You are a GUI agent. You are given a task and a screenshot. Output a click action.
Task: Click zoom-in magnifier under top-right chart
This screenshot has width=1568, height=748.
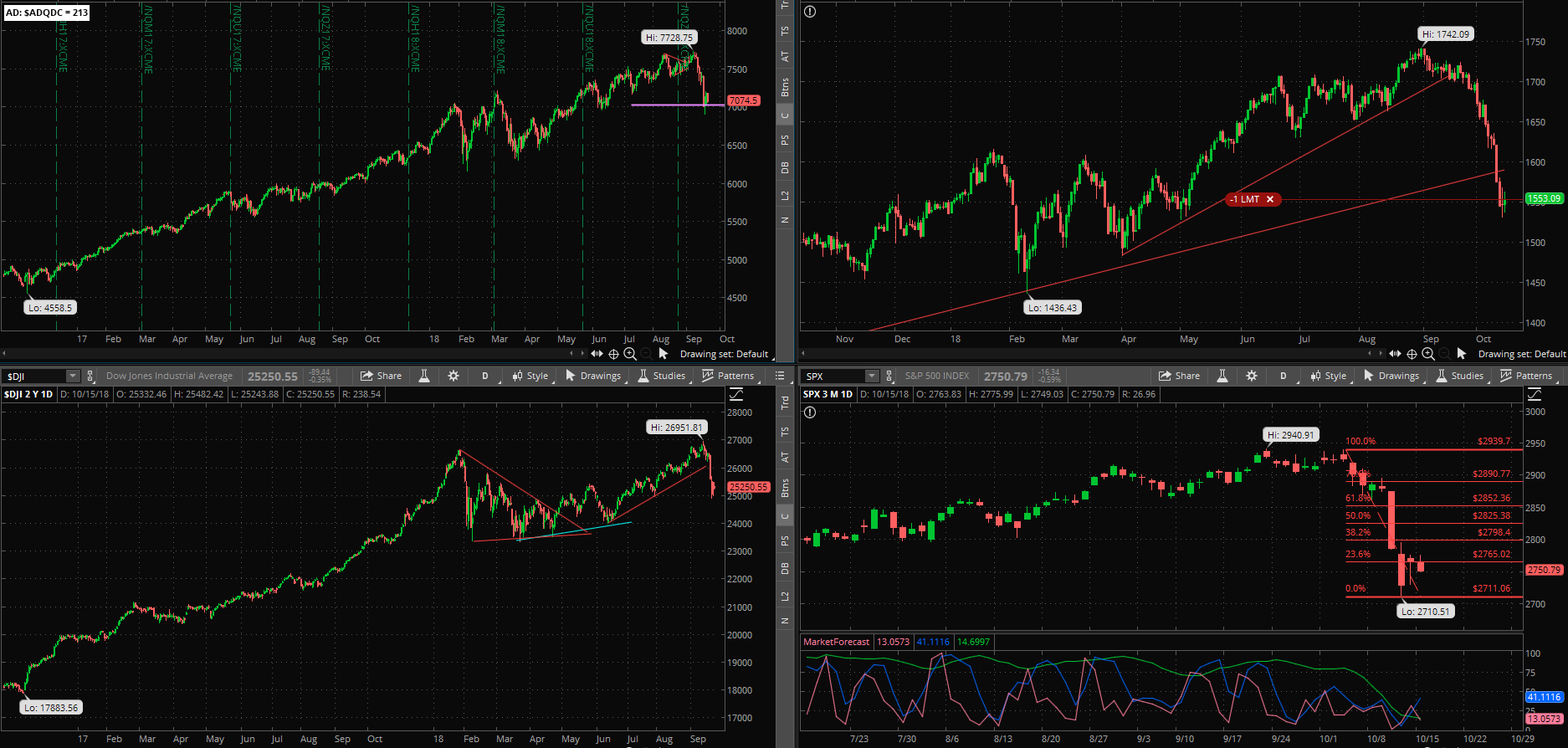tap(1428, 354)
